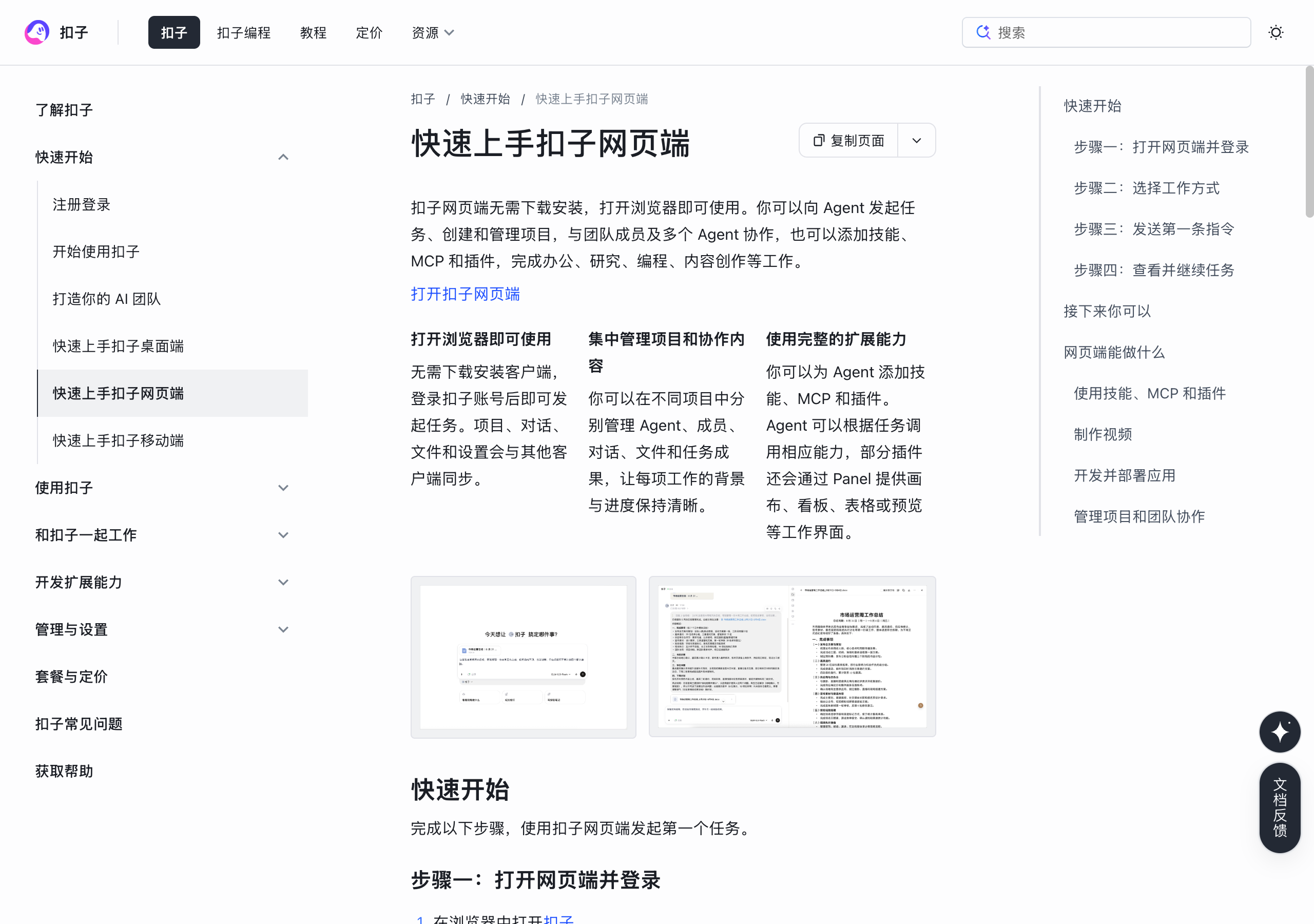Viewport: 1314px width, 924px height.
Task: Open the 获取帮助 sidebar item
Action: click(64, 771)
